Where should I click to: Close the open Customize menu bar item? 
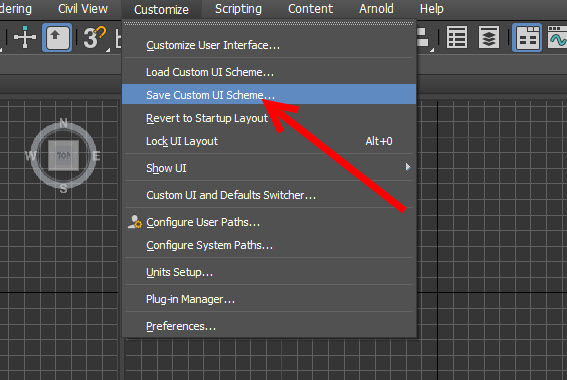pos(161,9)
